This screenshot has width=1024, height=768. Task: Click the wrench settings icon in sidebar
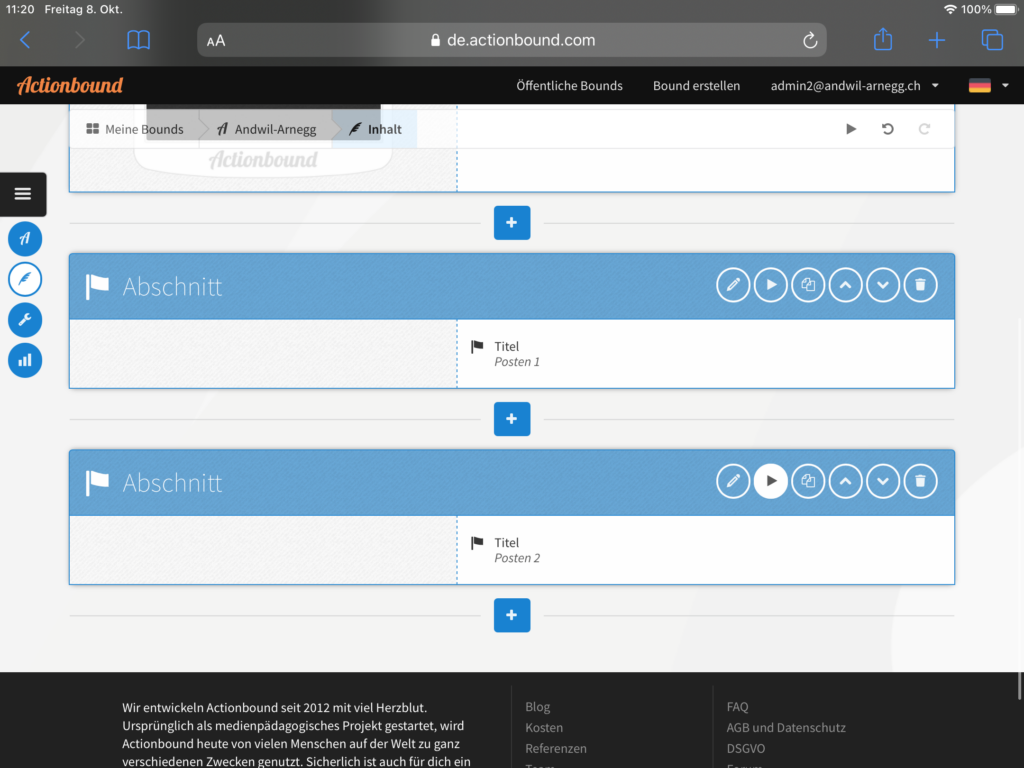point(25,320)
